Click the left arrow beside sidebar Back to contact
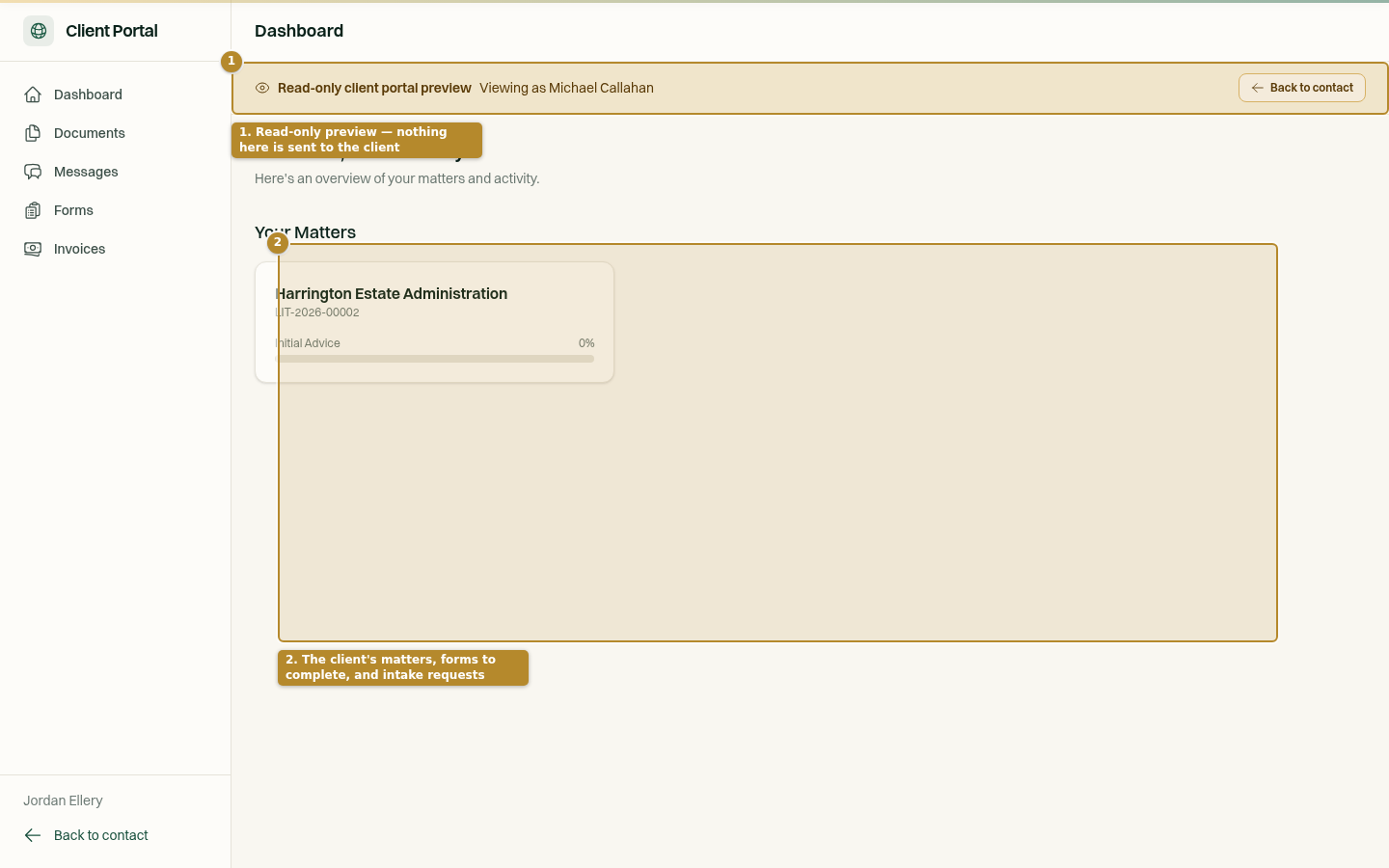The height and width of the screenshot is (868, 1389). pyautogui.click(x=33, y=835)
